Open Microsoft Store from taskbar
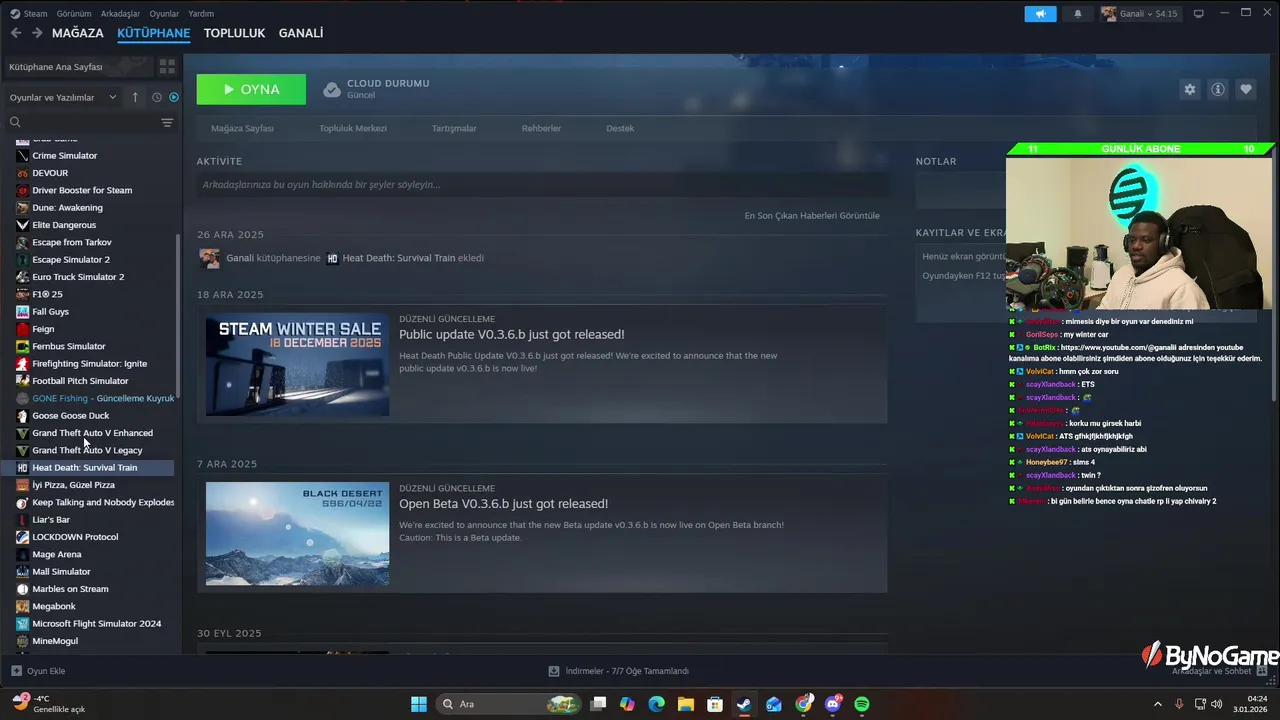 pos(715,704)
